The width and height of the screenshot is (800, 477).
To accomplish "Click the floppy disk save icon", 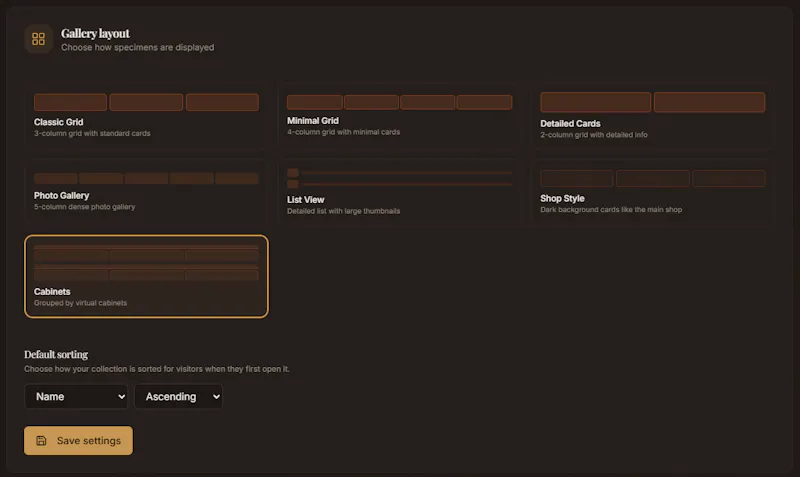I will [41, 440].
